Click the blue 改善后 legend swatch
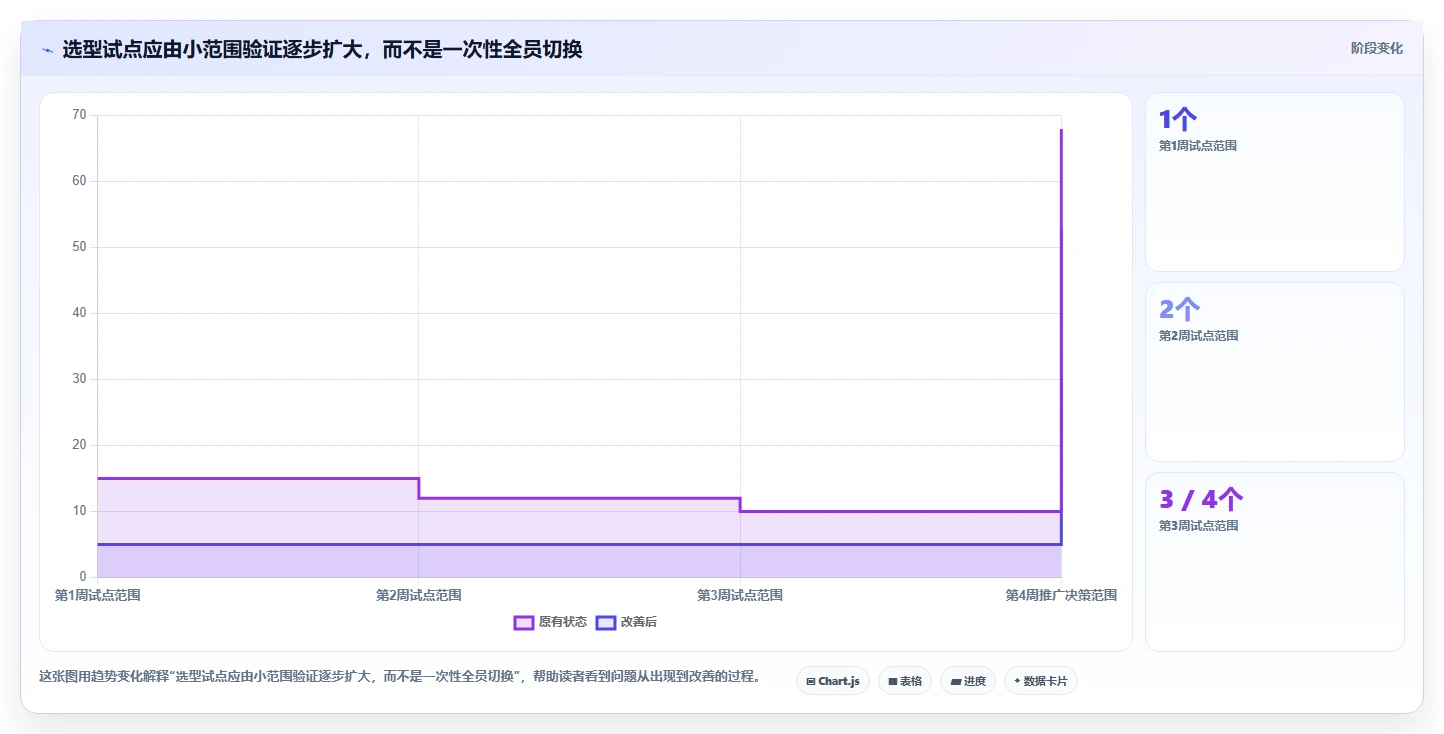1444x734 pixels. (605, 622)
